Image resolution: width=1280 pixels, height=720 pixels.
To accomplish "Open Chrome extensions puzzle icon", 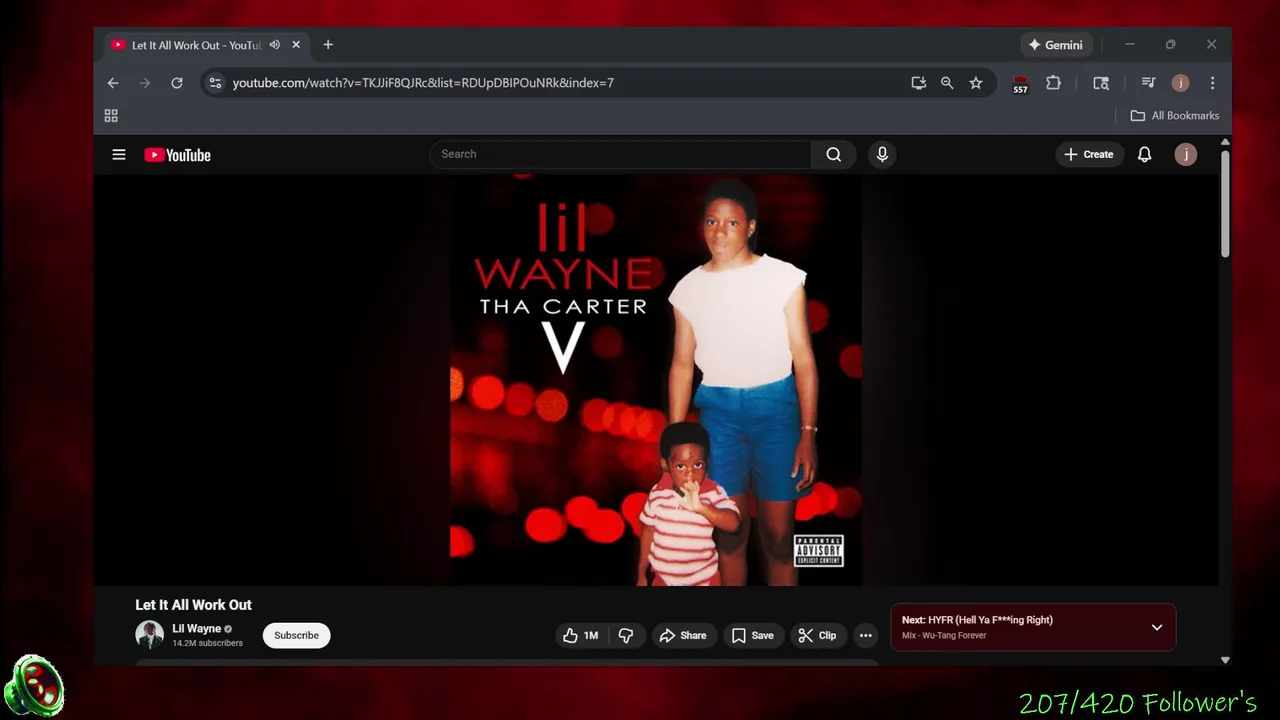I will [x=1053, y=83].
